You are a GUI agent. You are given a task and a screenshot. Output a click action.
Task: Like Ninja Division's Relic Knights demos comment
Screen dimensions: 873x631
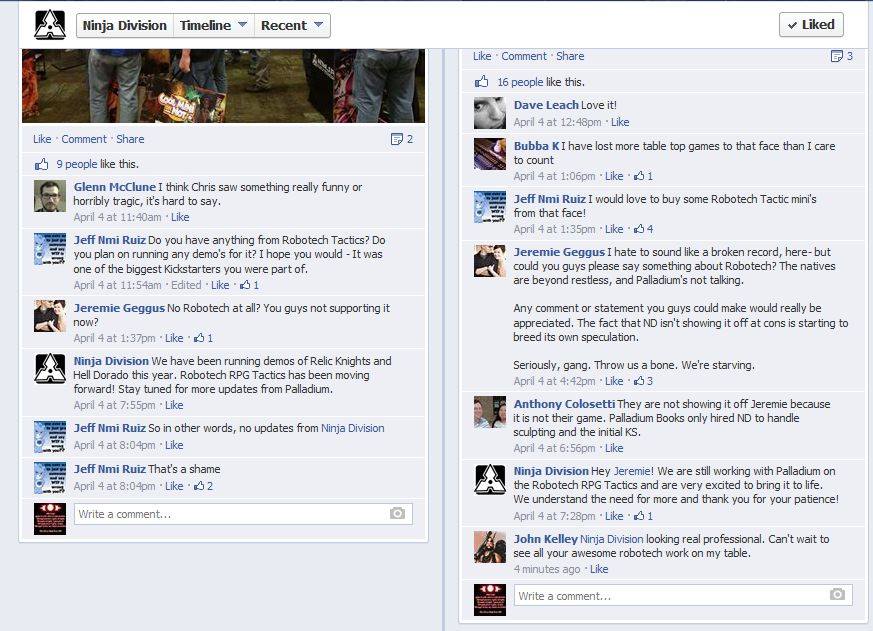pyautogui.click(x=174, y=405)
